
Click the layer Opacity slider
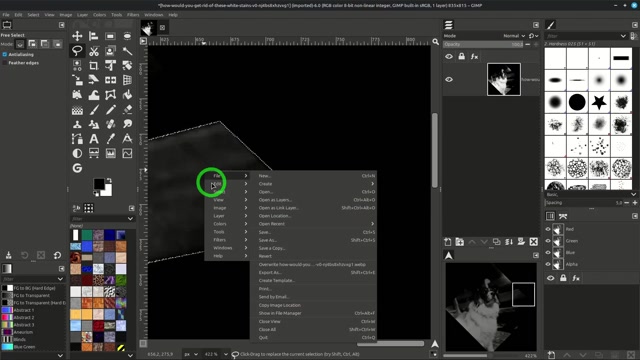click(x=483, y=44)
